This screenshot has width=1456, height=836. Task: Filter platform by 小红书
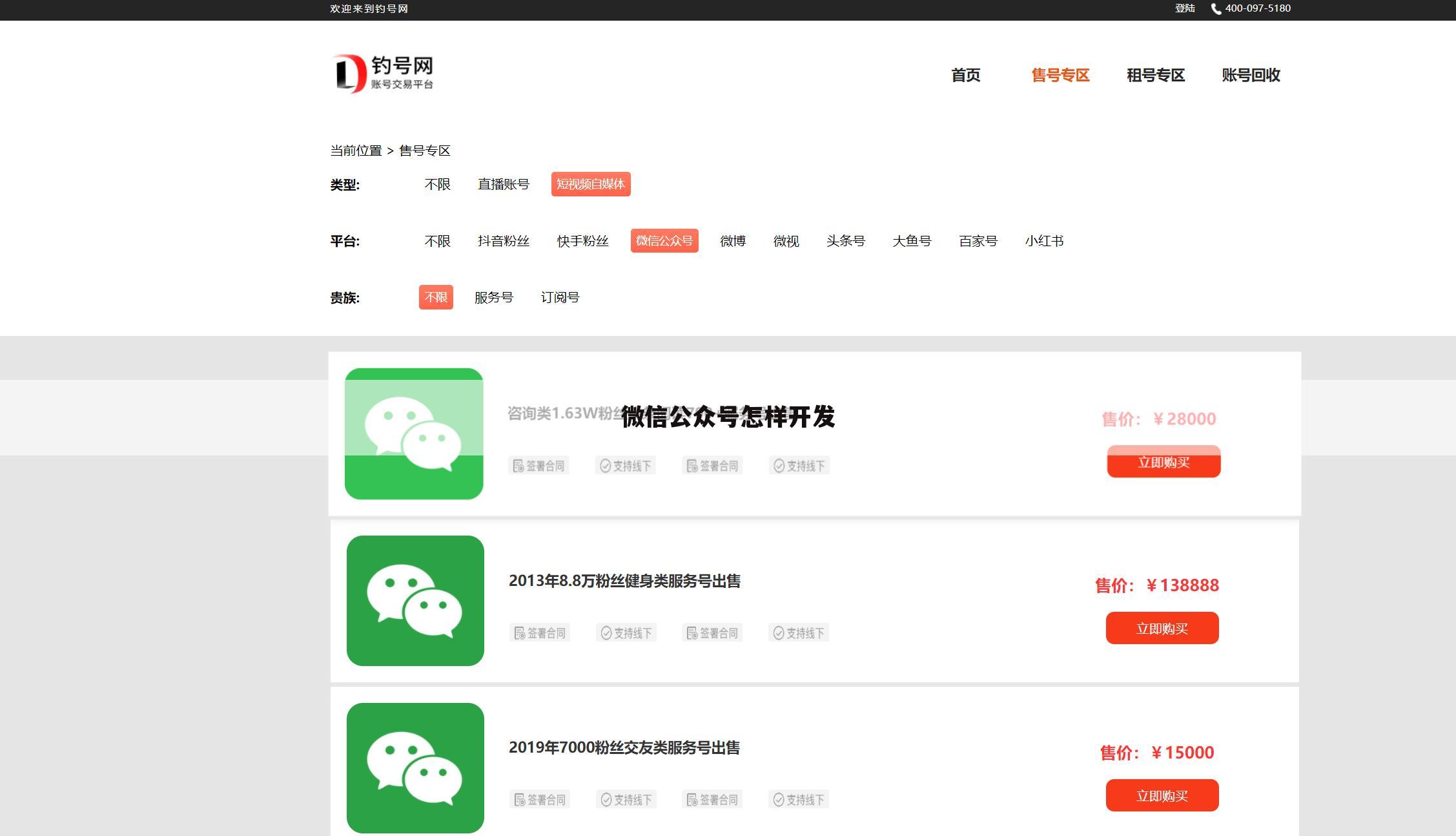point(1044,241)
